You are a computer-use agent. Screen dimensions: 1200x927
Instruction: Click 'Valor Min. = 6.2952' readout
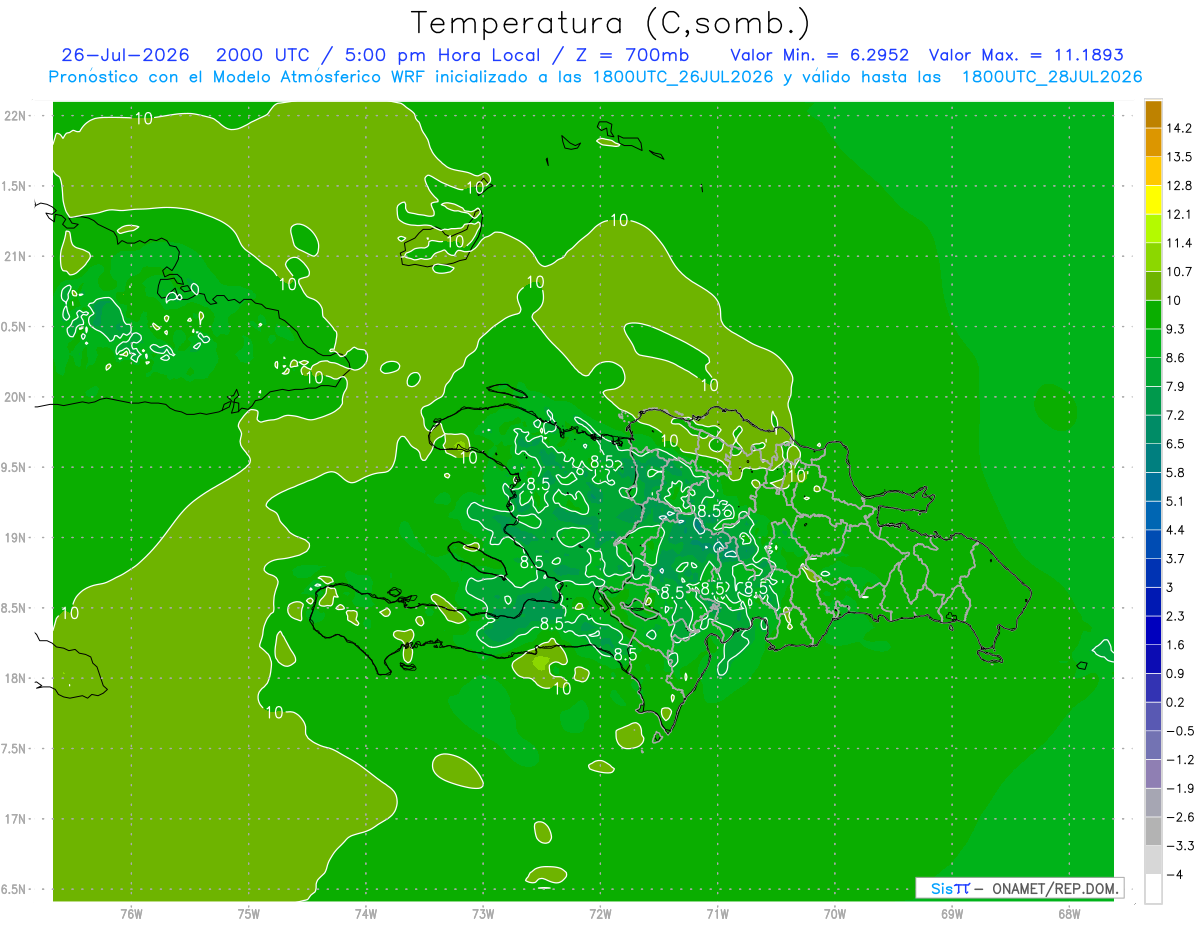click(820, 55)
